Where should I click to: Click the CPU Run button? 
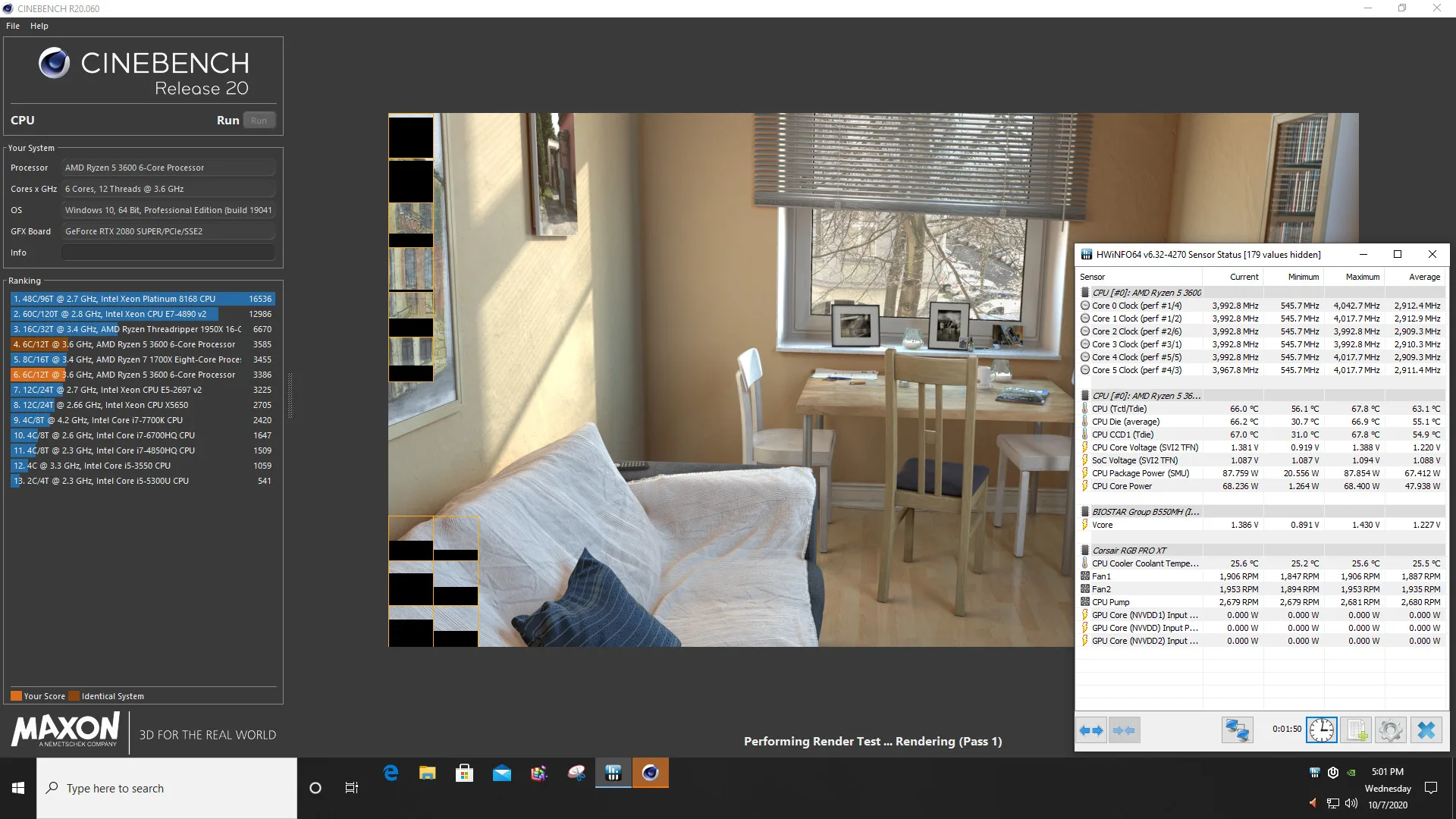point(259,121)
